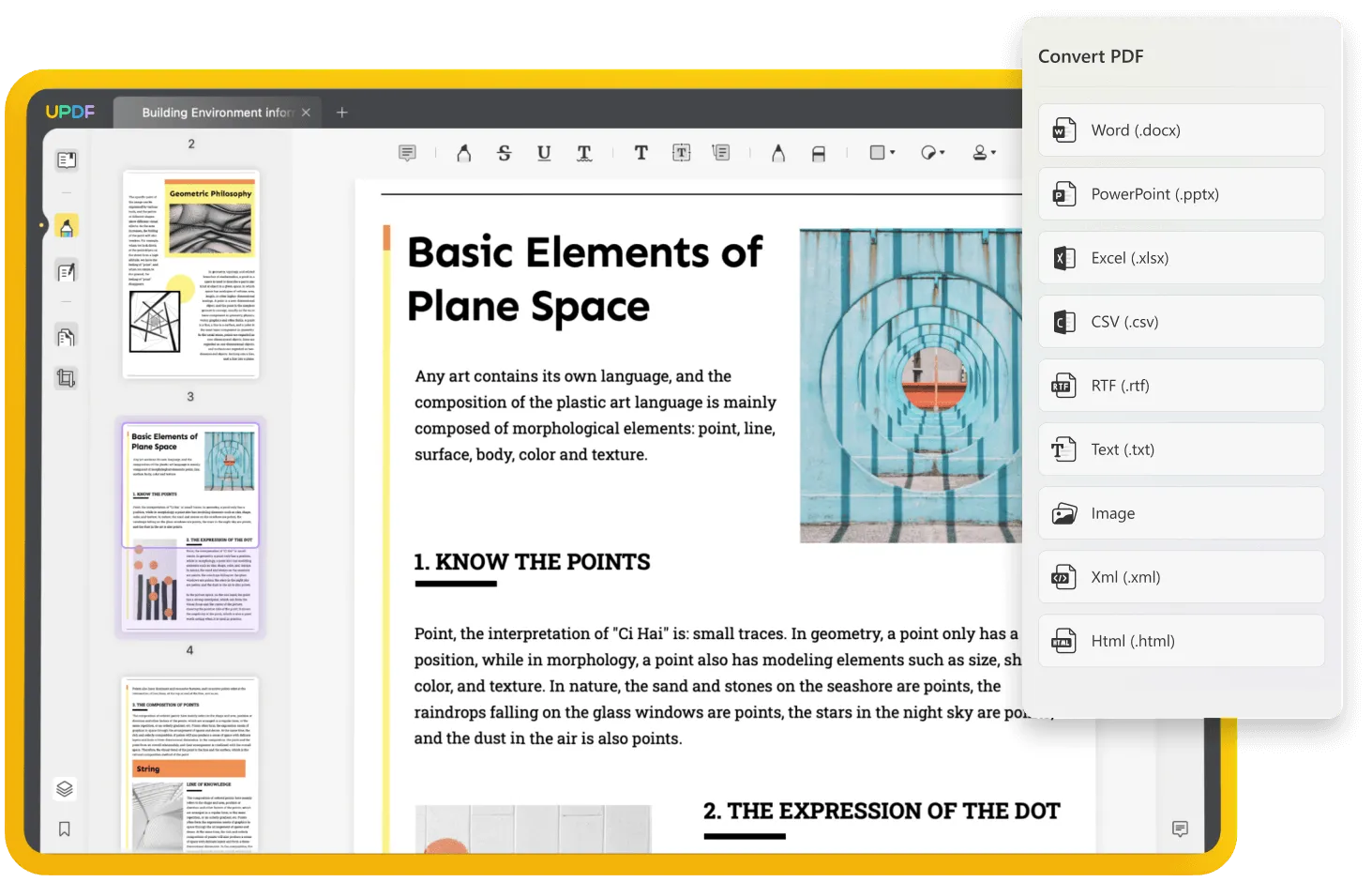Open a new tab with the plus button
The image size is (1372, 882).
pos(342,113)
